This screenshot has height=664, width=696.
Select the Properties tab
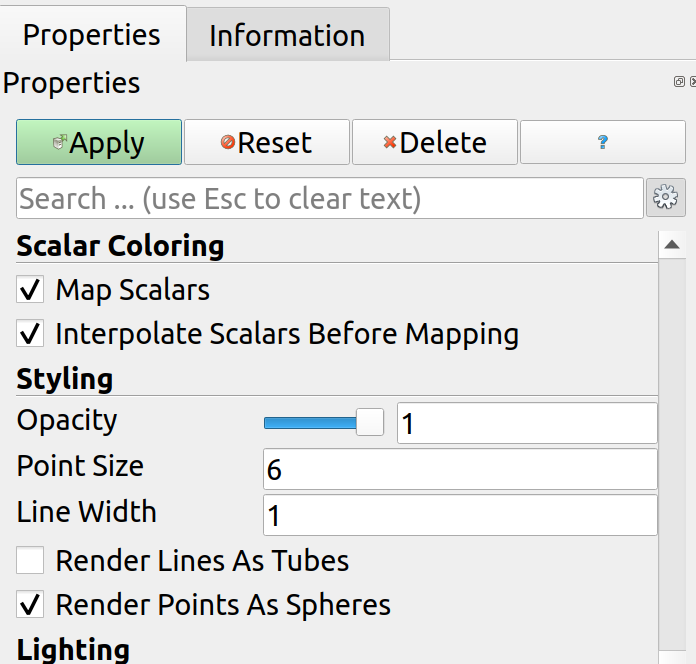click(x=92, y=34)
